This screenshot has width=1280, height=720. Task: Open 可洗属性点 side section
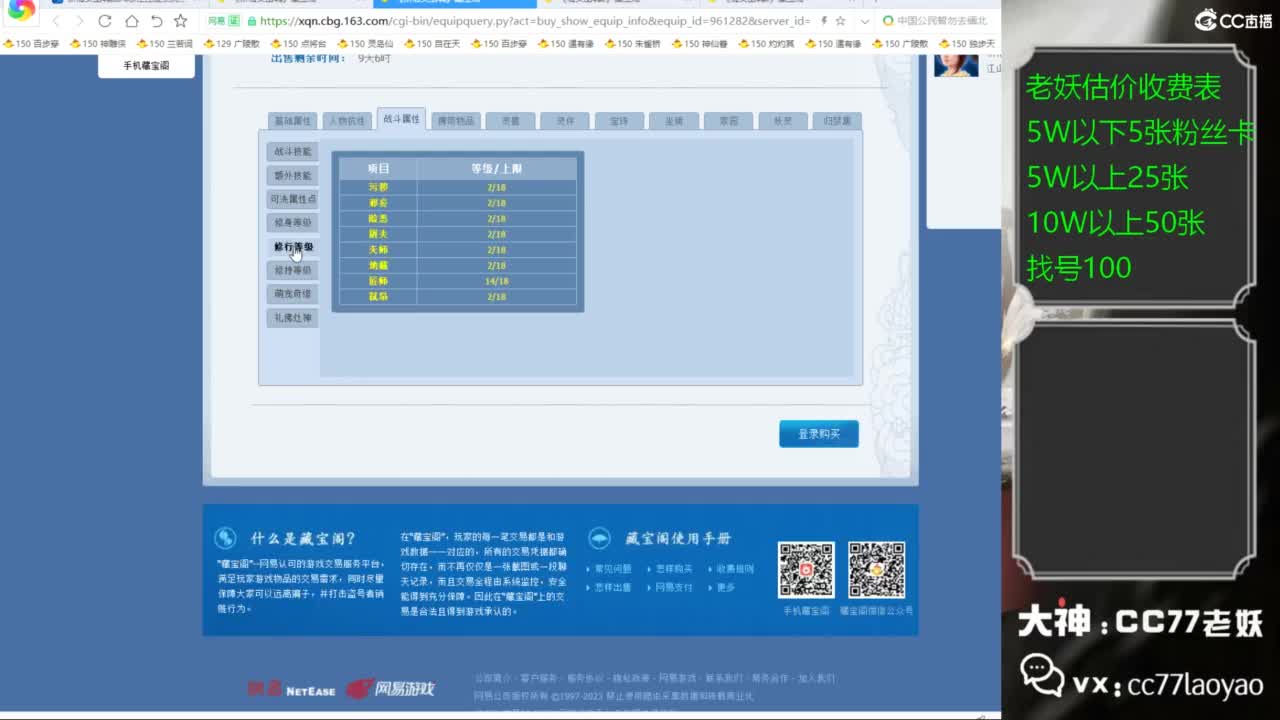[293, 199]
